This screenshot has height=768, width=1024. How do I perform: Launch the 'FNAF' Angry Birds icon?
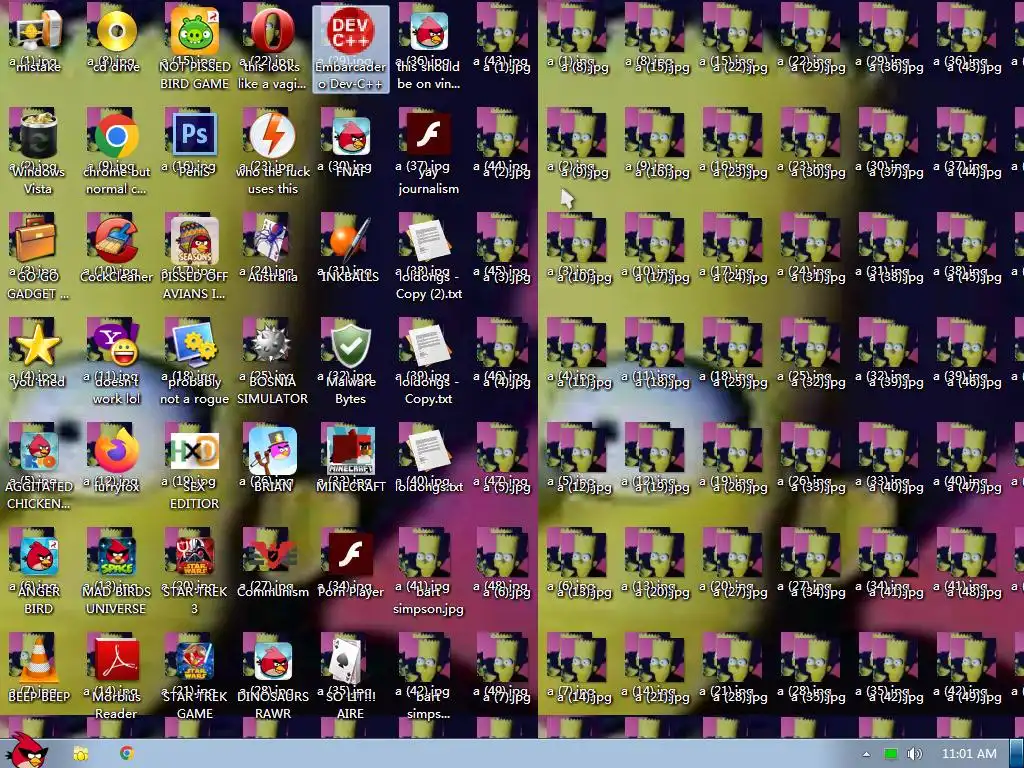tap(351, 135)
